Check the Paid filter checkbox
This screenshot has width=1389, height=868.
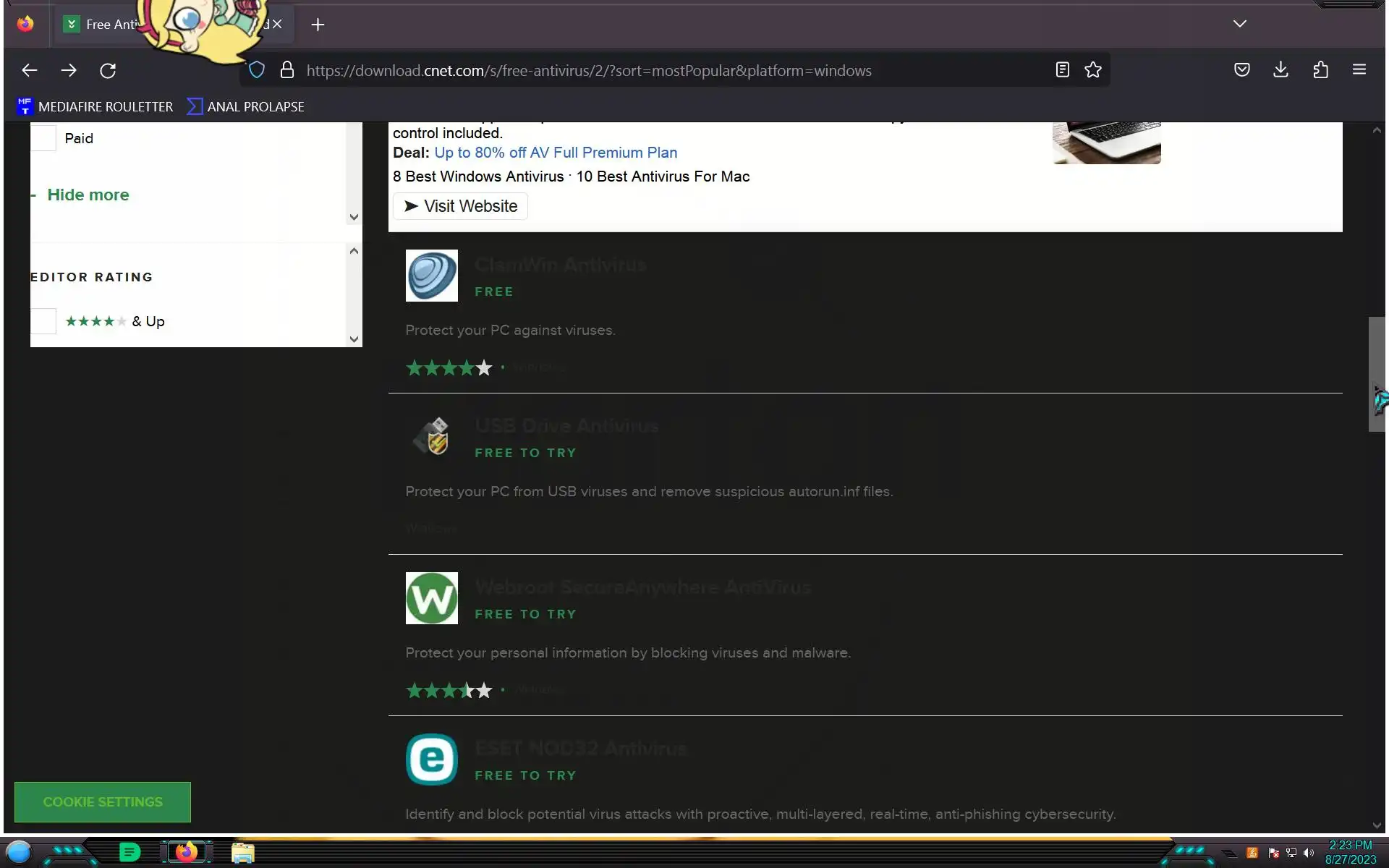(43, 138)
